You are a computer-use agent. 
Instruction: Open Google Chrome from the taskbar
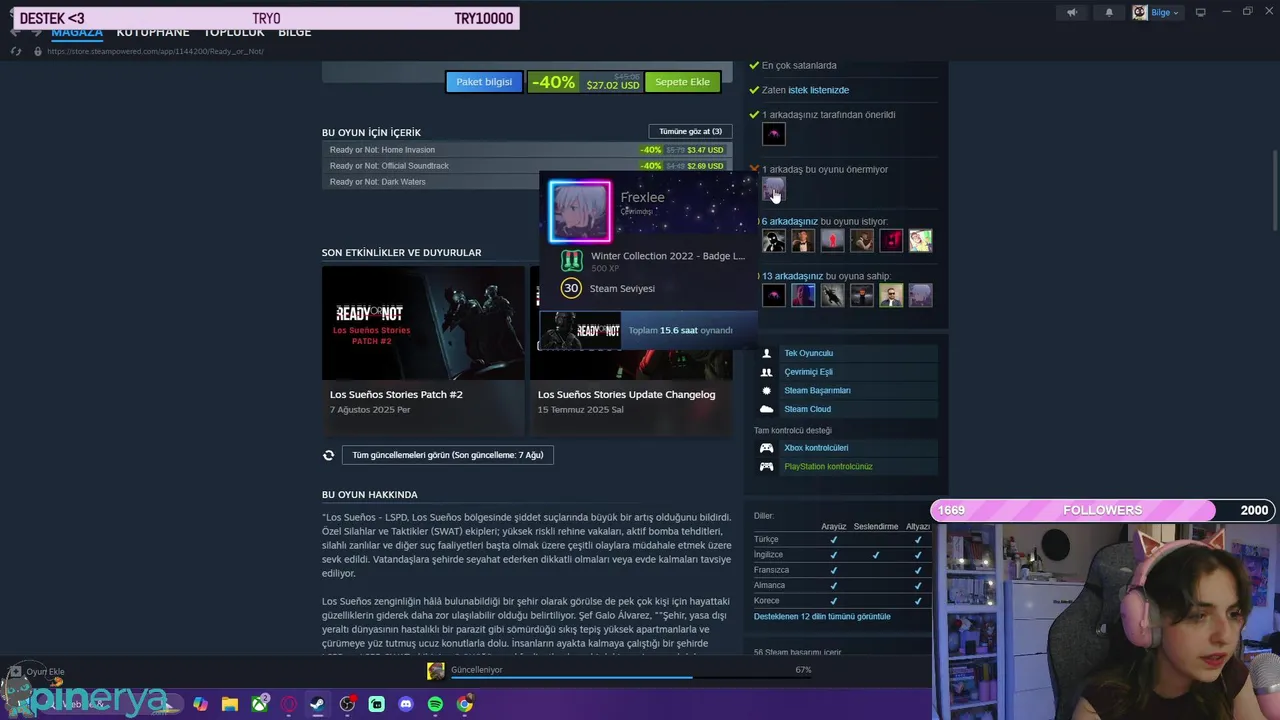tap(465, 704)
